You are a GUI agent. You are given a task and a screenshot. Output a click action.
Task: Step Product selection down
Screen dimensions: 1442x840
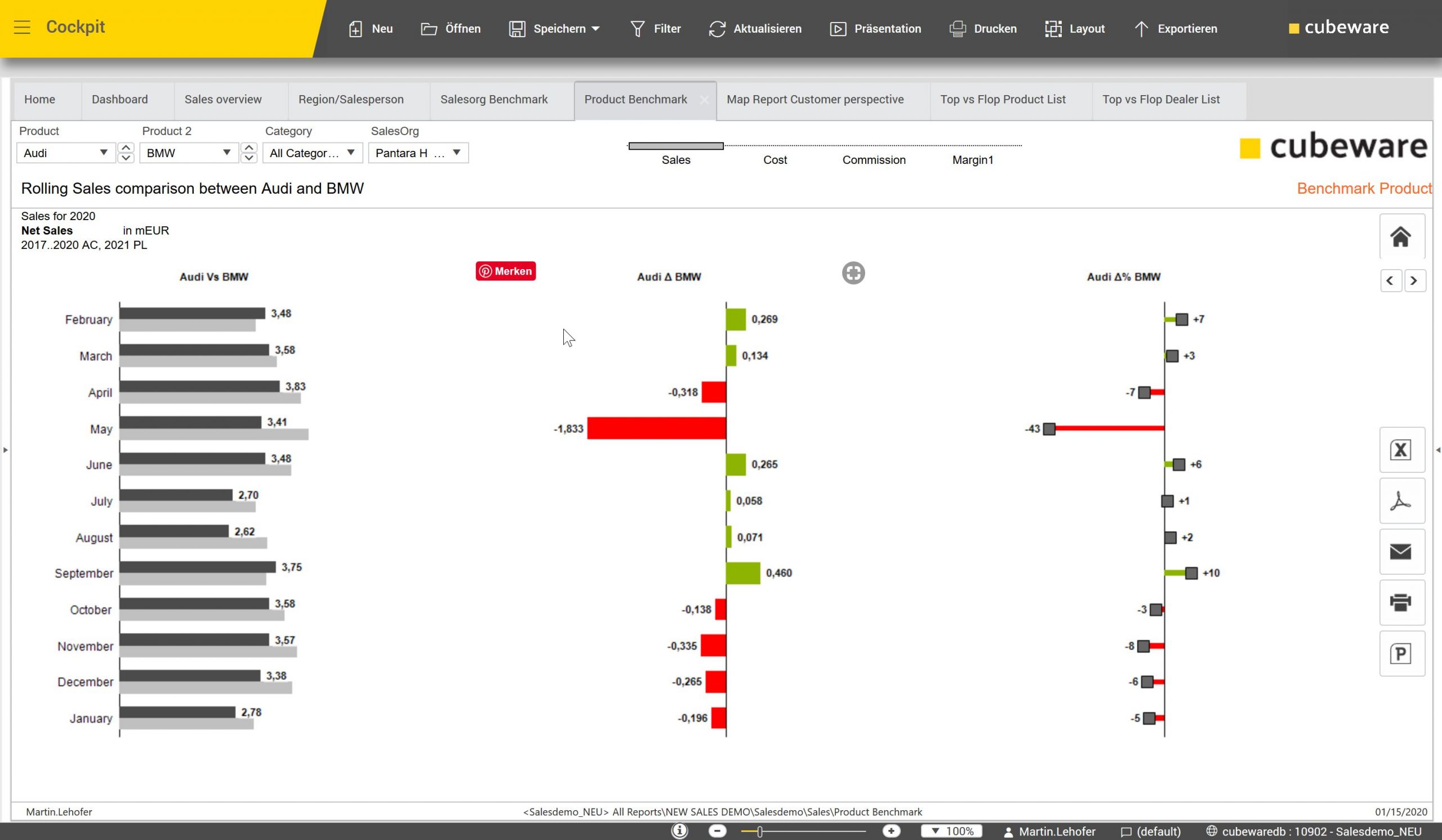tap(126, 158)
